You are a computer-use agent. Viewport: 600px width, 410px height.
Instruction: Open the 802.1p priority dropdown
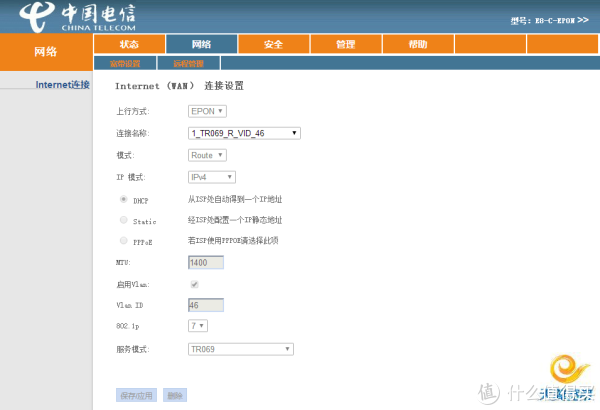(x=198, y=326)
